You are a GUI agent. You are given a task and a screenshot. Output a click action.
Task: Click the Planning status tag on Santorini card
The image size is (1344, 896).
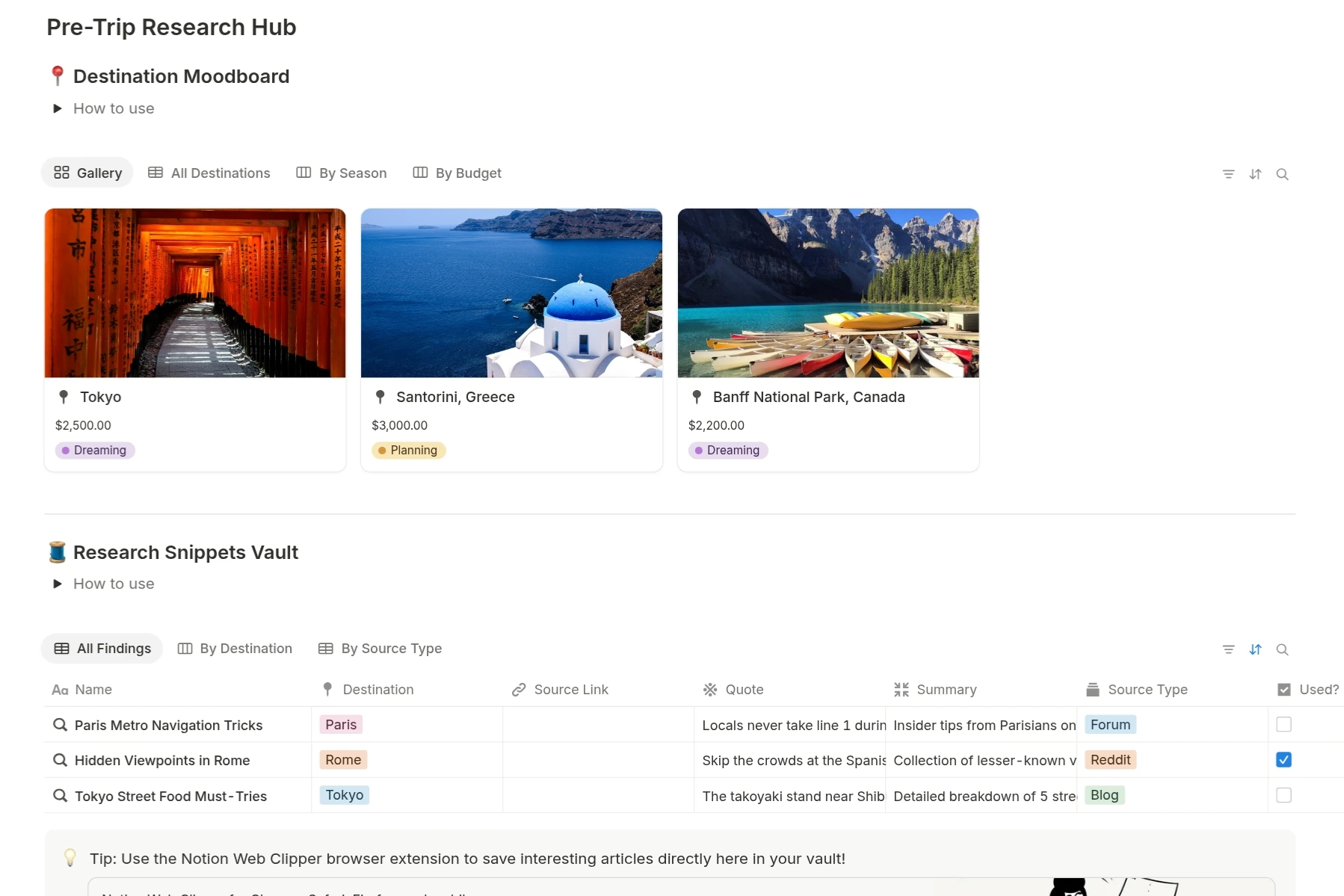pos(409,451)
